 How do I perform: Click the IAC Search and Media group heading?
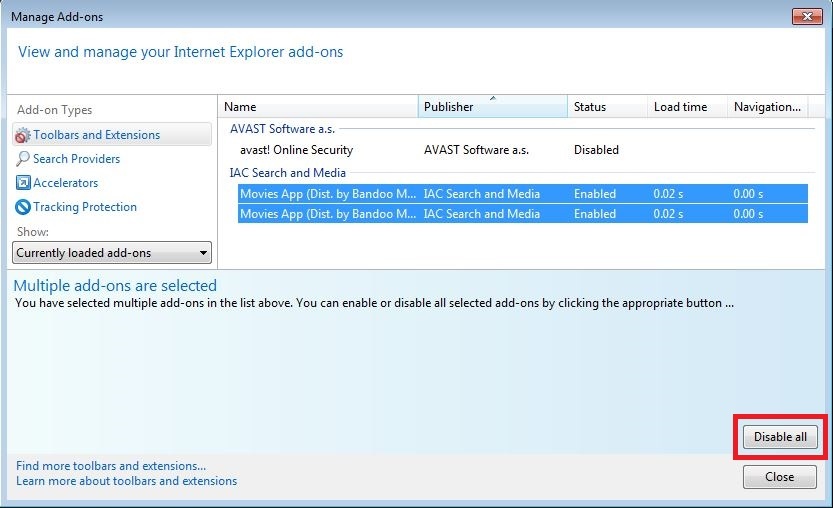tap(287, 173)
